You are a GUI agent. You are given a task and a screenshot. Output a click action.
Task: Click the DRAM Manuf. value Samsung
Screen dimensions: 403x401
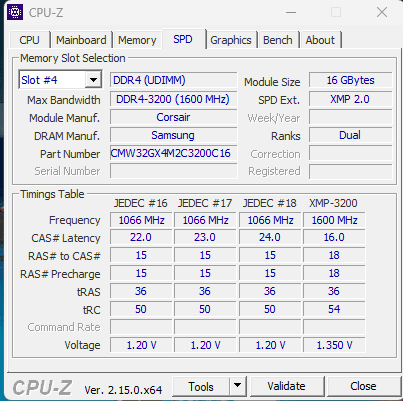(x=173, y=135)
